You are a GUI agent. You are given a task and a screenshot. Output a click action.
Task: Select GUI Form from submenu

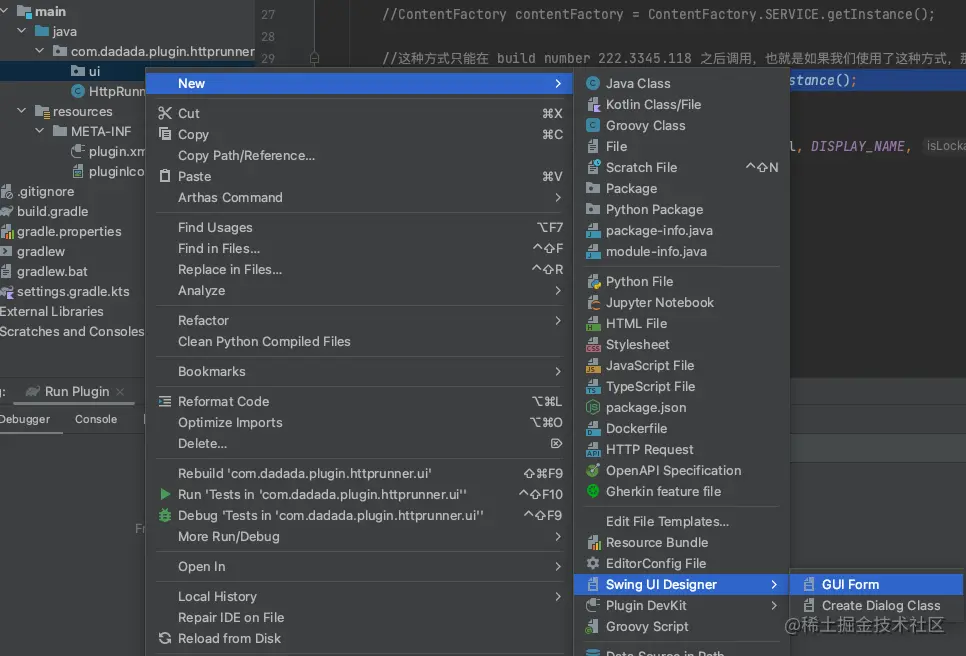850,585
